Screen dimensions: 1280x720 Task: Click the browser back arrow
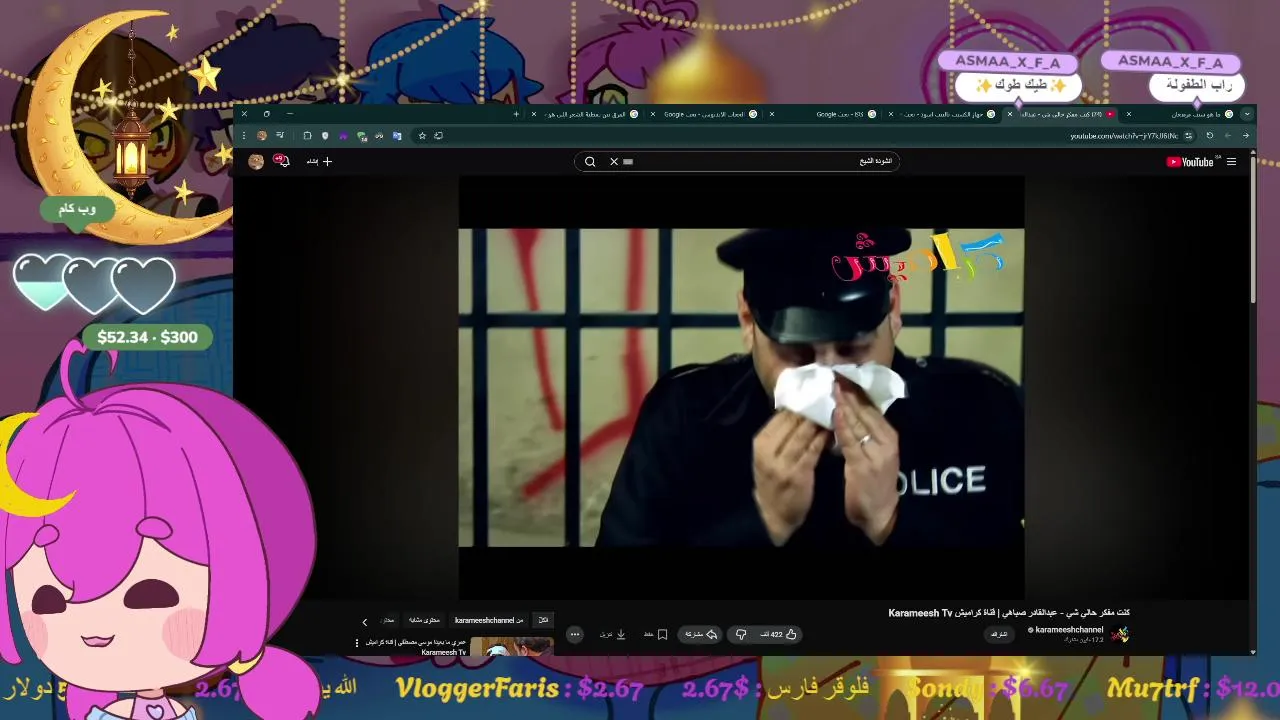[1245, 136]
